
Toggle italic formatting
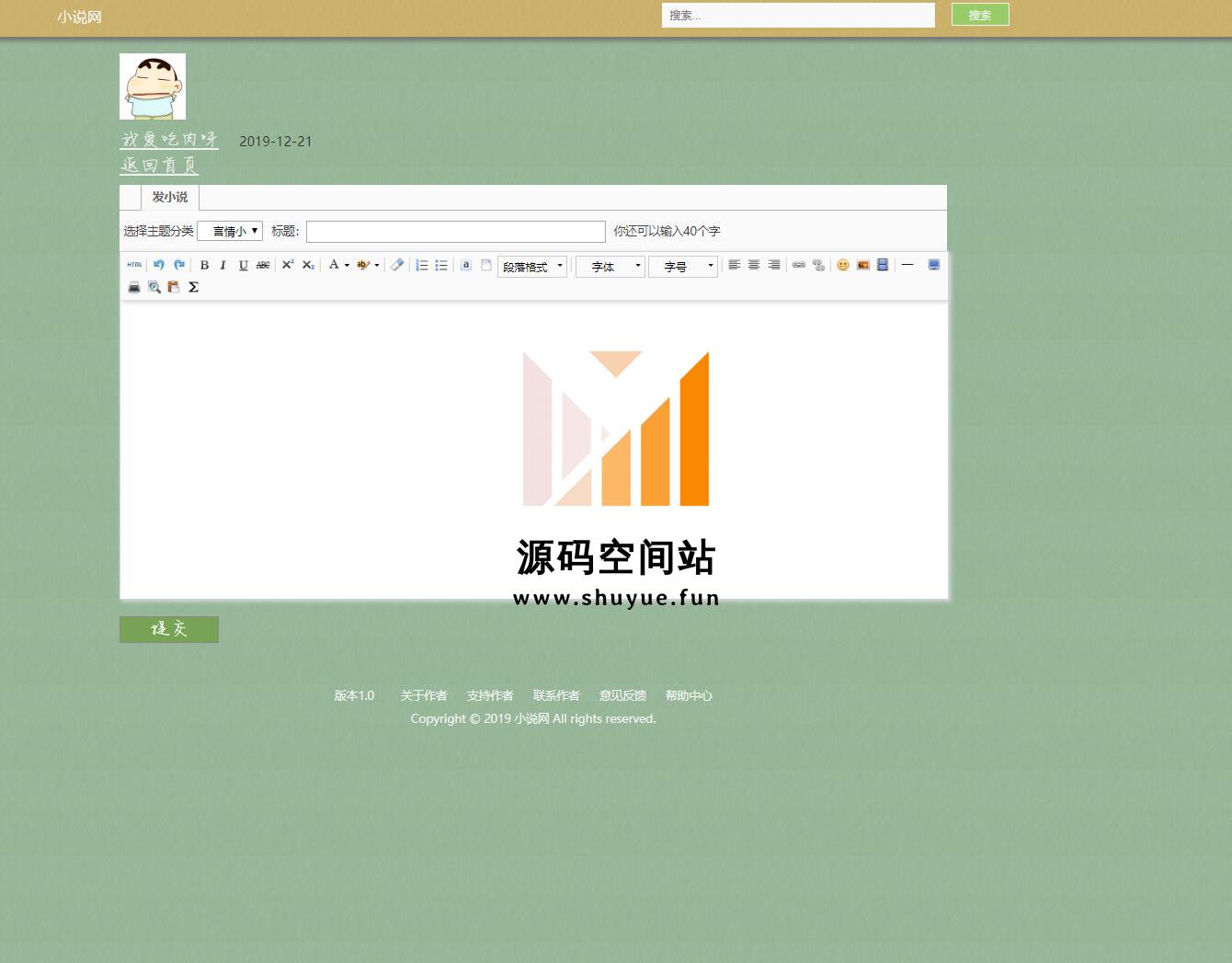pyautogui.click(x=222, y=265)
